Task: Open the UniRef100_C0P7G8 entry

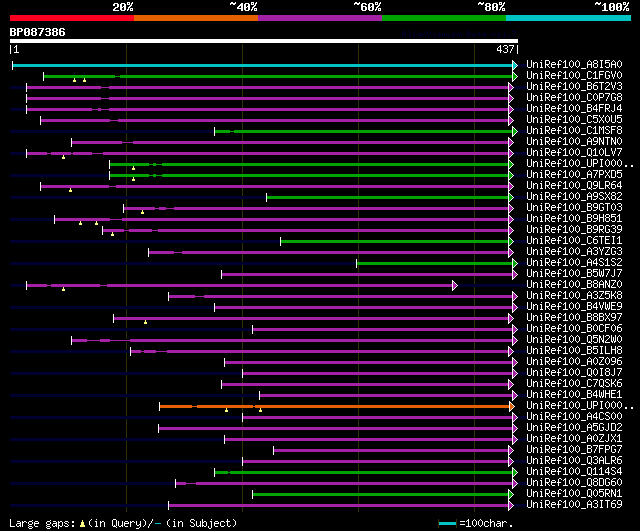Action: [574, 98]
